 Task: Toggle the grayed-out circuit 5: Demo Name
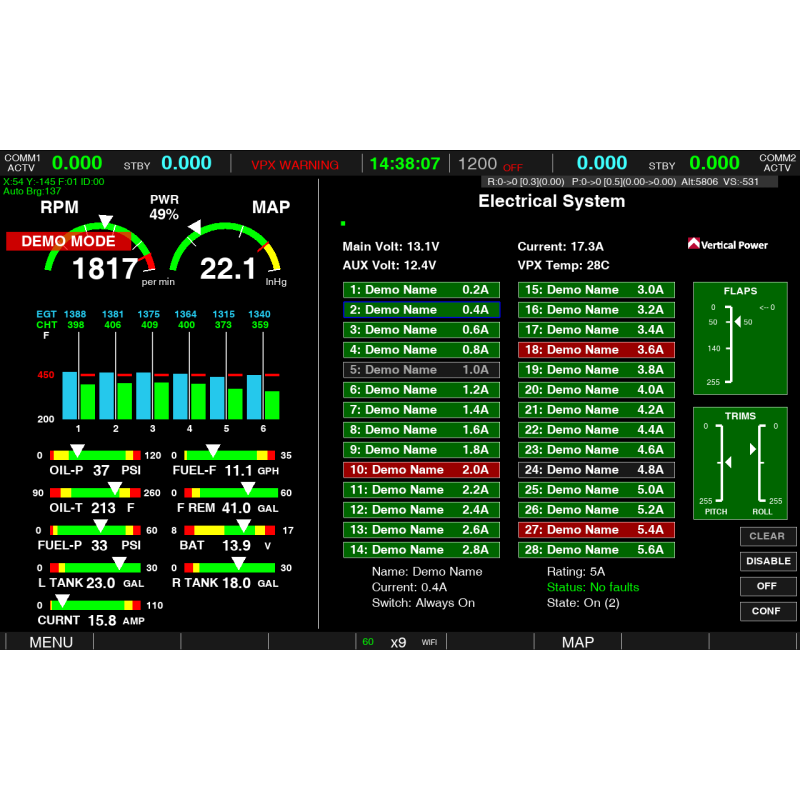[421, 369]
